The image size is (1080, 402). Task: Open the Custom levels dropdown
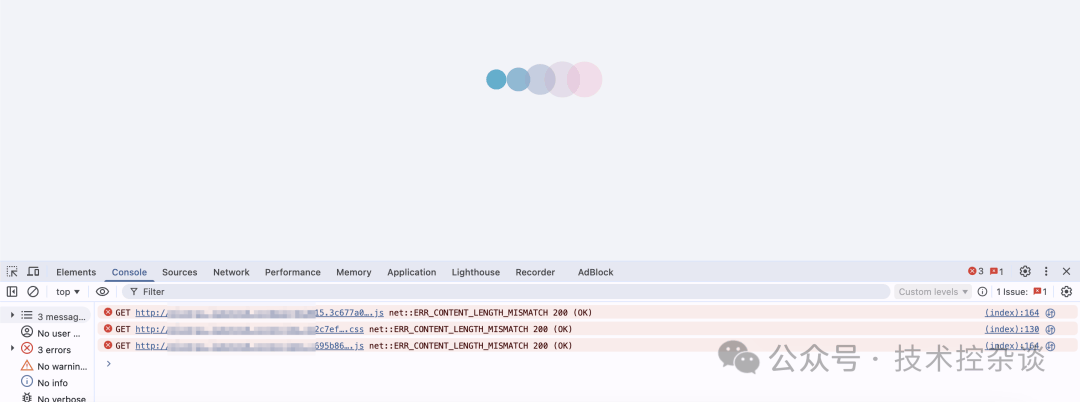click(x=933, y=292)
